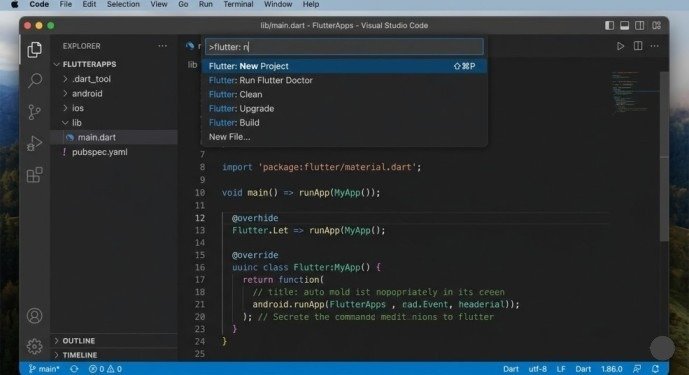The width and height of the screenshot is (689, 375).
Task: Click the Run play icon in editor toolbar
Action: (x=620, y=46)
